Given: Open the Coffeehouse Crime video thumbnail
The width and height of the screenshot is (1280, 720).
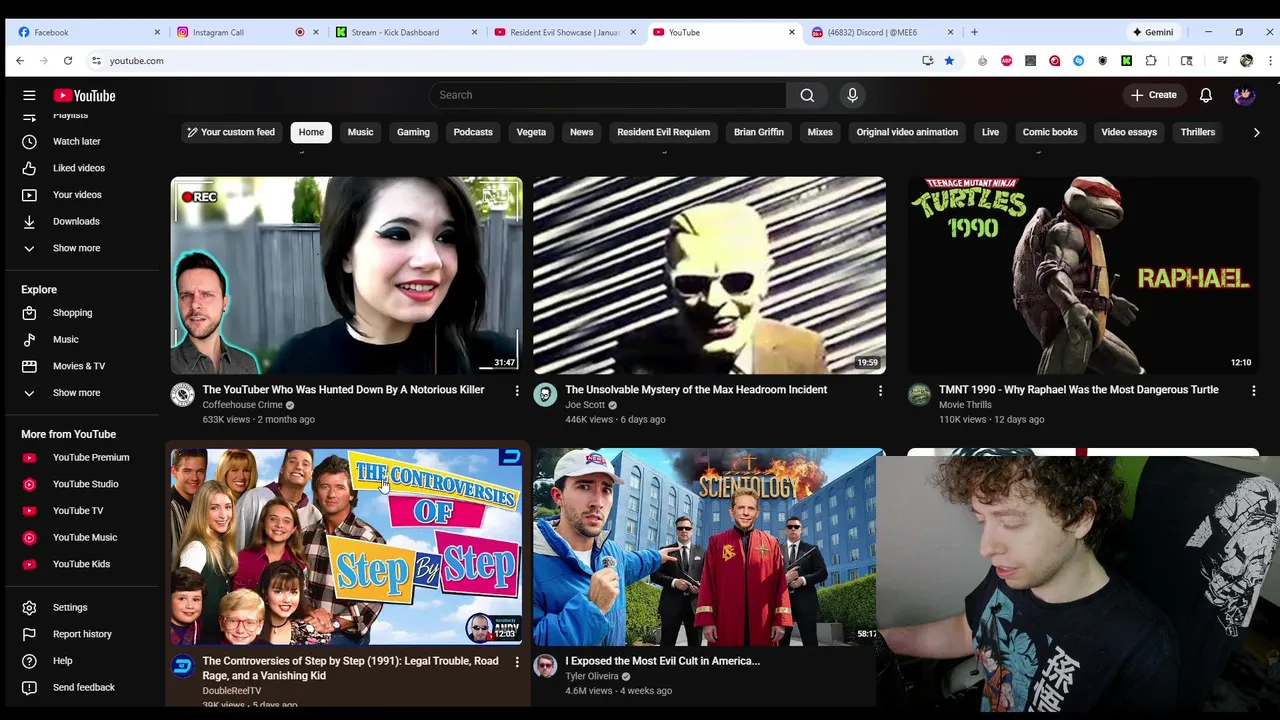Looking at the screenshot, I should tap(346, 275).
